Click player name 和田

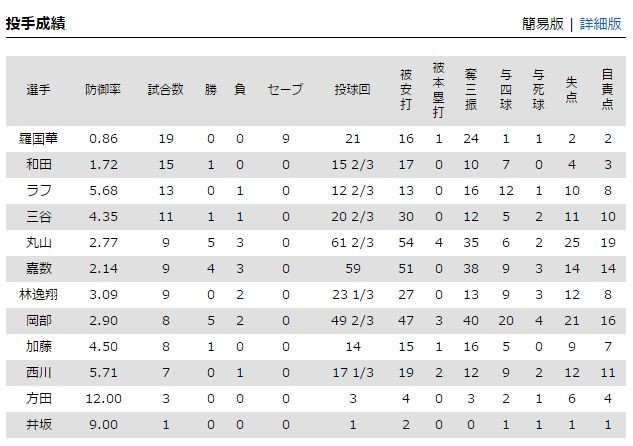point(38,164)
